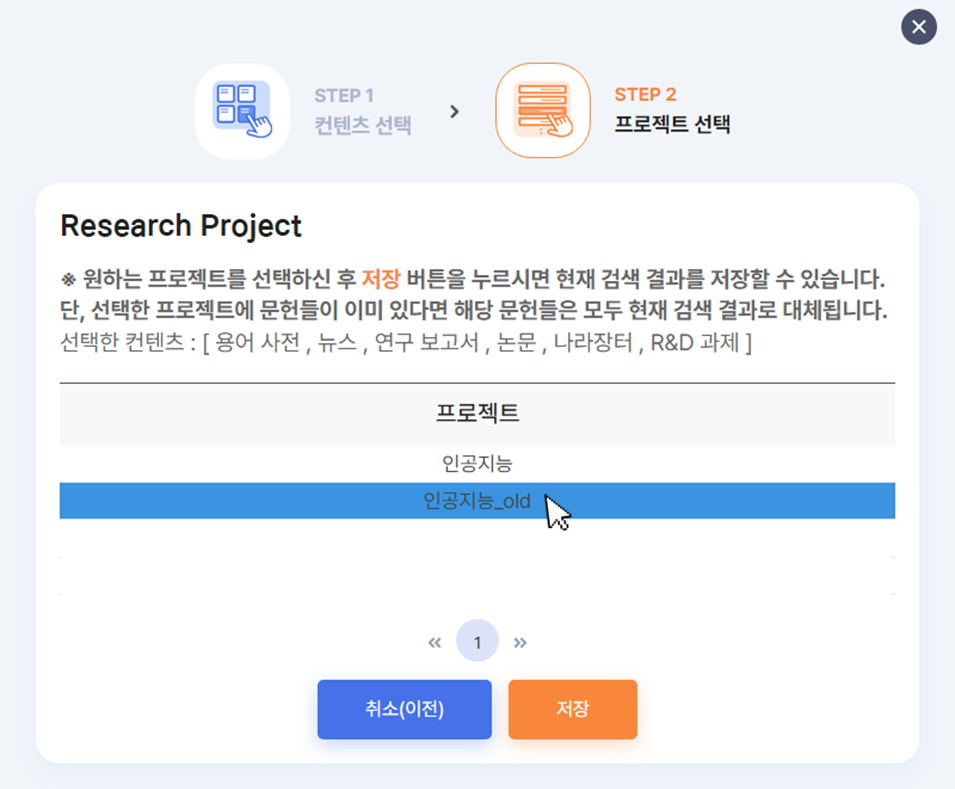The height and width of the screenshot is (789, 955).
Task: Close the dialog with the X button
Action: pyautogui.click(x=918, y=27)
